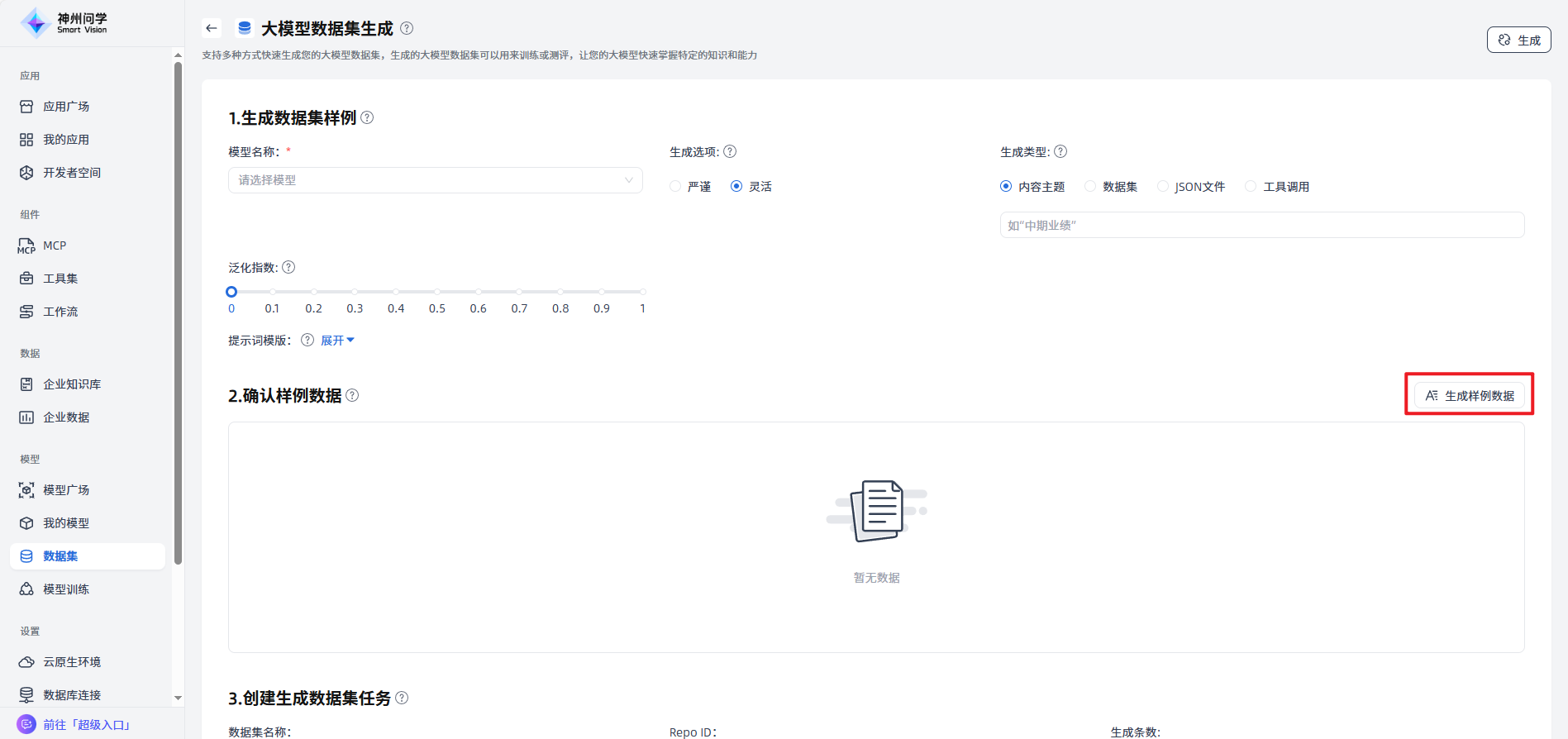The height and width of the screenshot is (739, 1568).
Task: Go to 企业知识库 in the sidebar
Action: coord(72,384)
